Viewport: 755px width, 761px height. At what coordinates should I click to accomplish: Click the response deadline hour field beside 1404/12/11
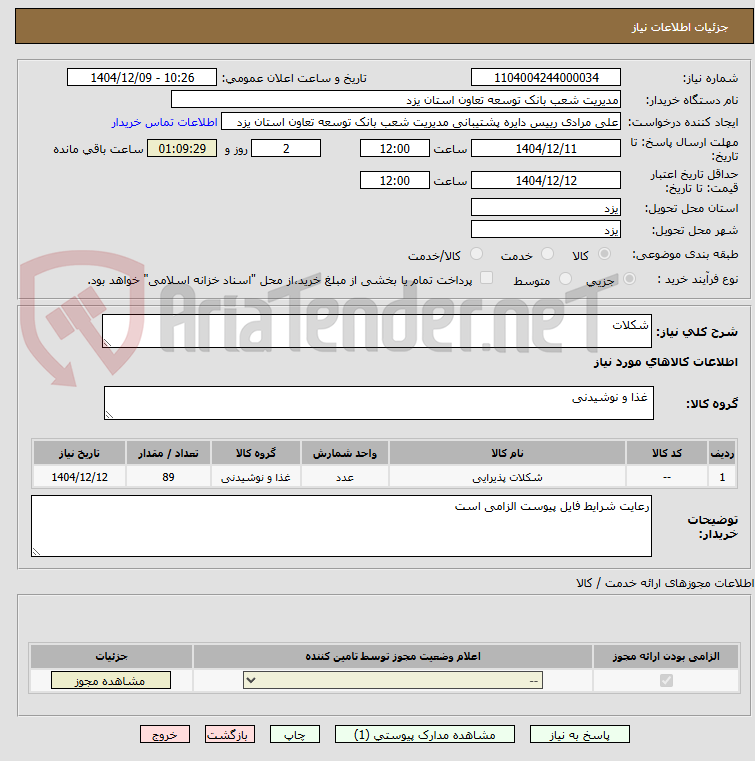(395, 148)
